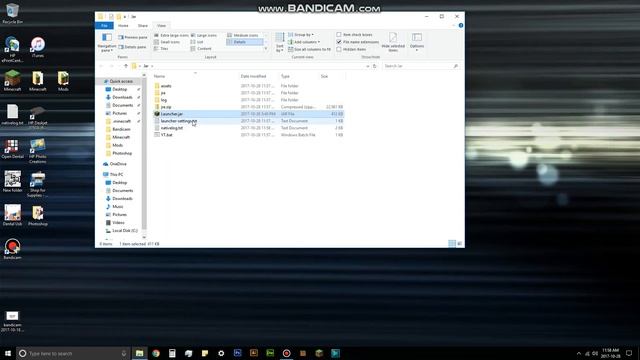Viewport: 640px width, 360px height.
Task: Open Videos under This PC
Action: (118, 223)
